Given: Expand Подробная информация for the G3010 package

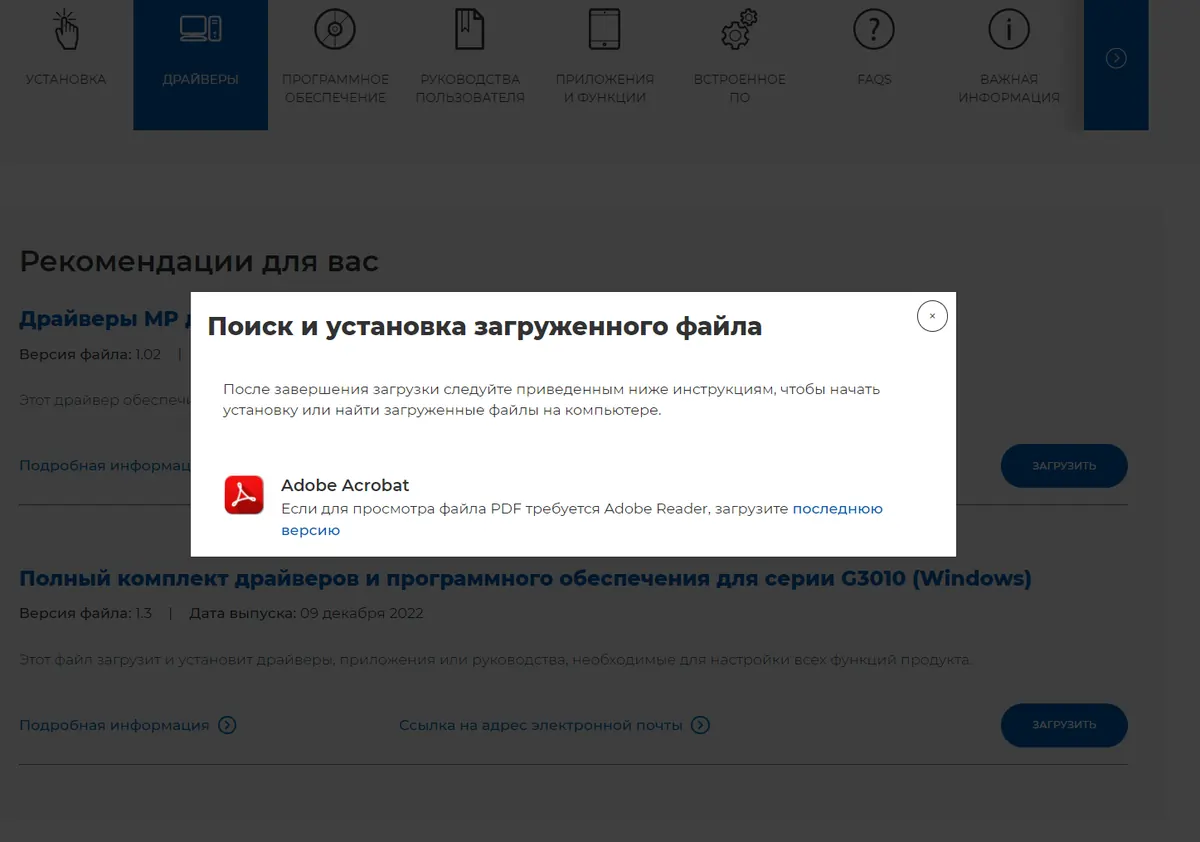Looking at the screenshot, I should 114,725.
